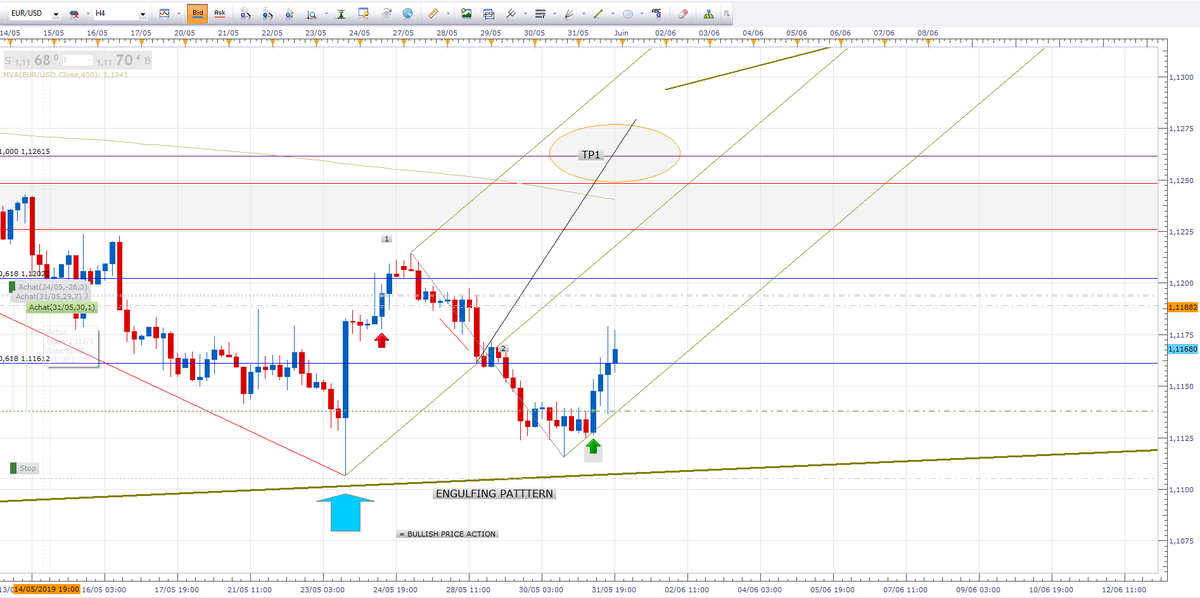This screenshot has height=598, width=1200.
Task: Click the blue 1,11680 current price tag
Action: [1181, 349]
